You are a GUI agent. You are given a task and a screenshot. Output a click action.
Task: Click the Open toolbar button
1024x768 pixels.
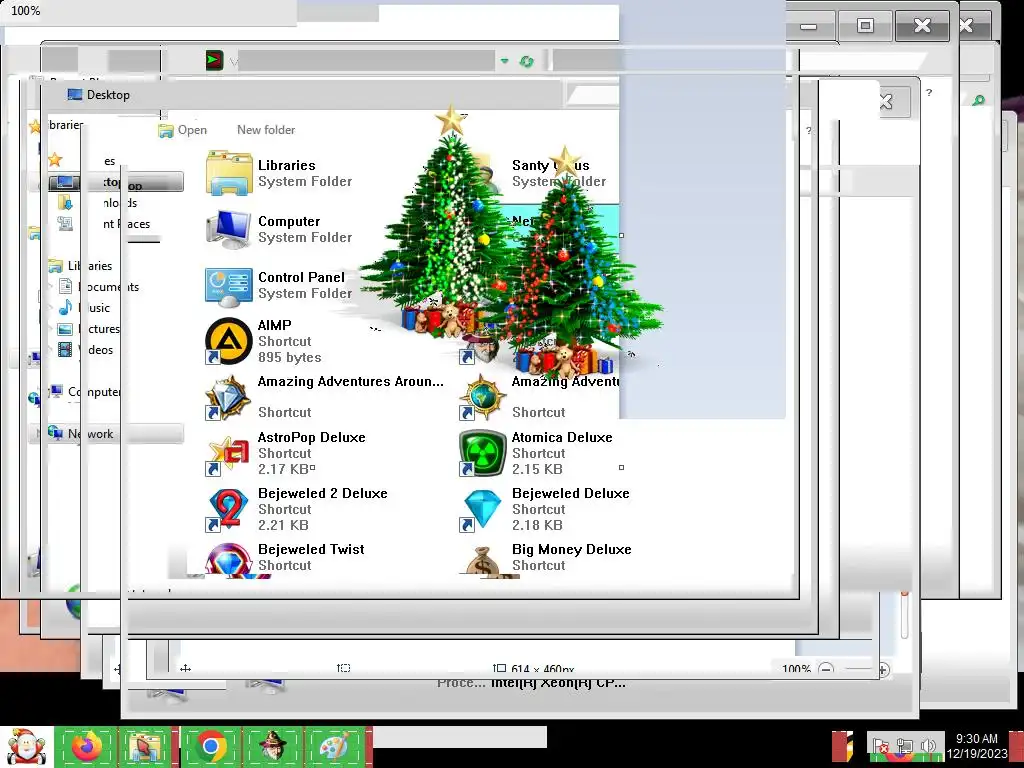[x=183, y=130]
